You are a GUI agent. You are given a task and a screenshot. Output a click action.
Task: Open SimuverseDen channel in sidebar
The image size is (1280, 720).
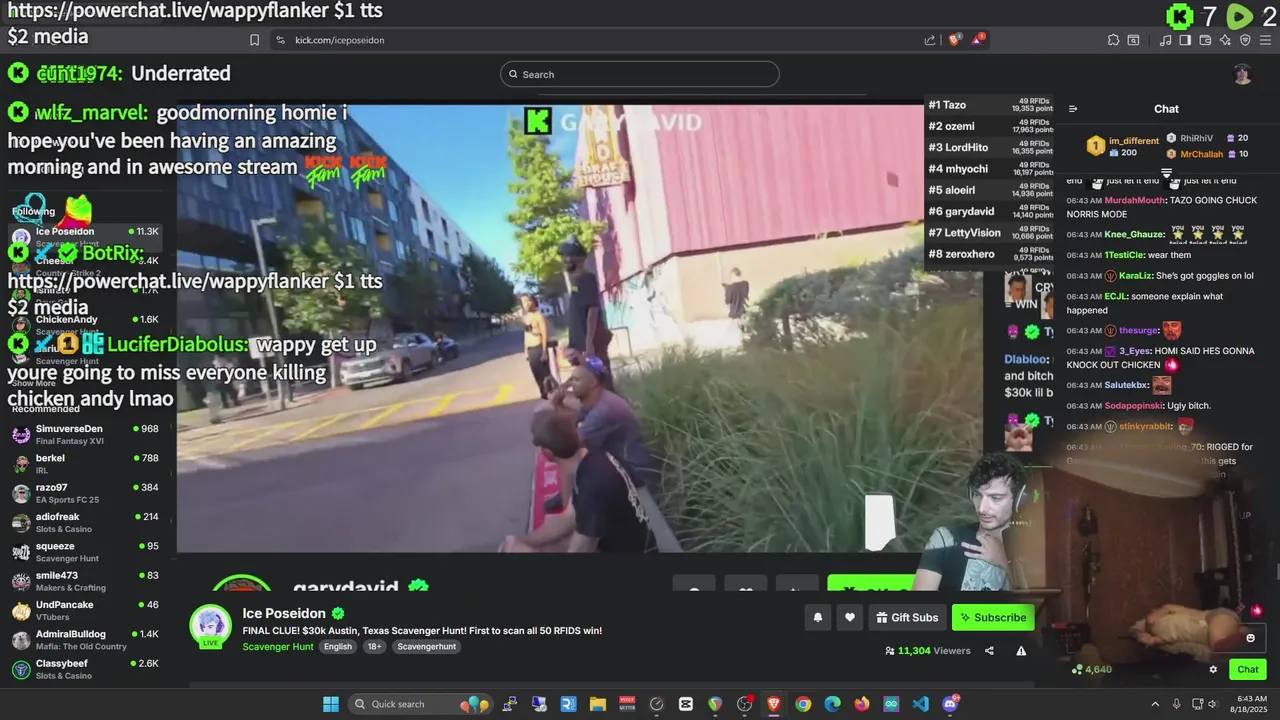(x=88, y=434)
